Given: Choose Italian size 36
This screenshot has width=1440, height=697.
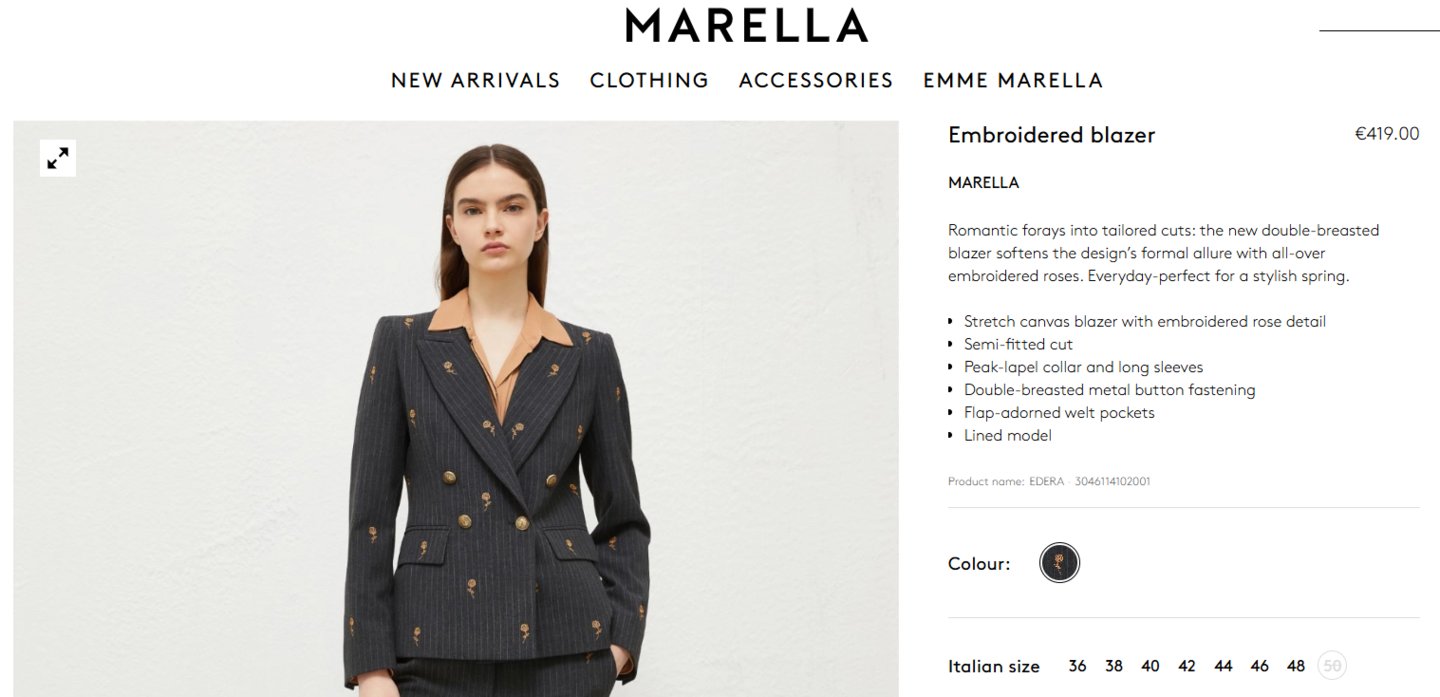Looking at the screenshot, I should click(1077, 666).
